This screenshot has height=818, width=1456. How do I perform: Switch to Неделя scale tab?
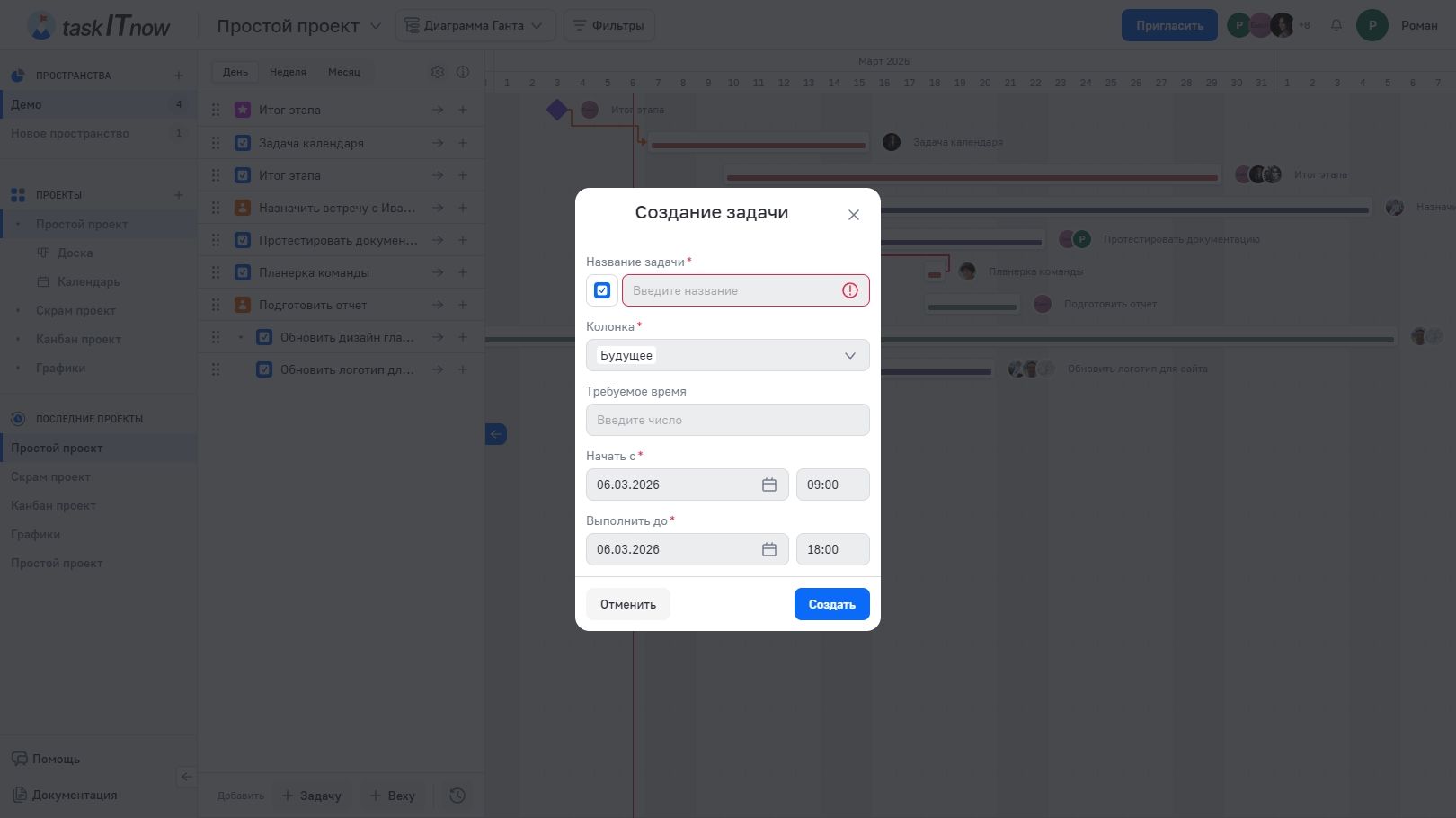tap(288, 72)
